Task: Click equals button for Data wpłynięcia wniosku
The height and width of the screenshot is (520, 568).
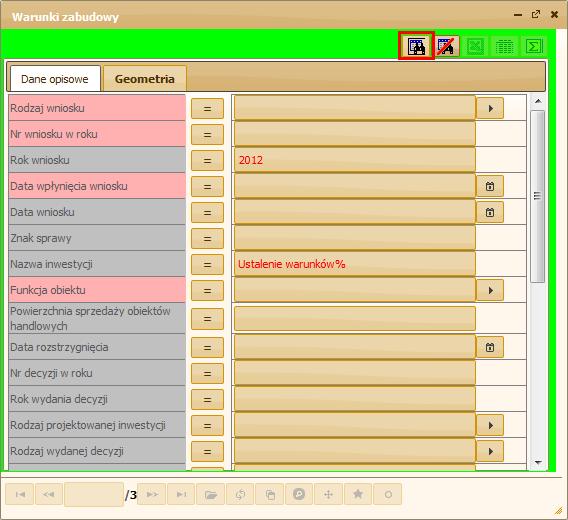Action: [207, 186]
